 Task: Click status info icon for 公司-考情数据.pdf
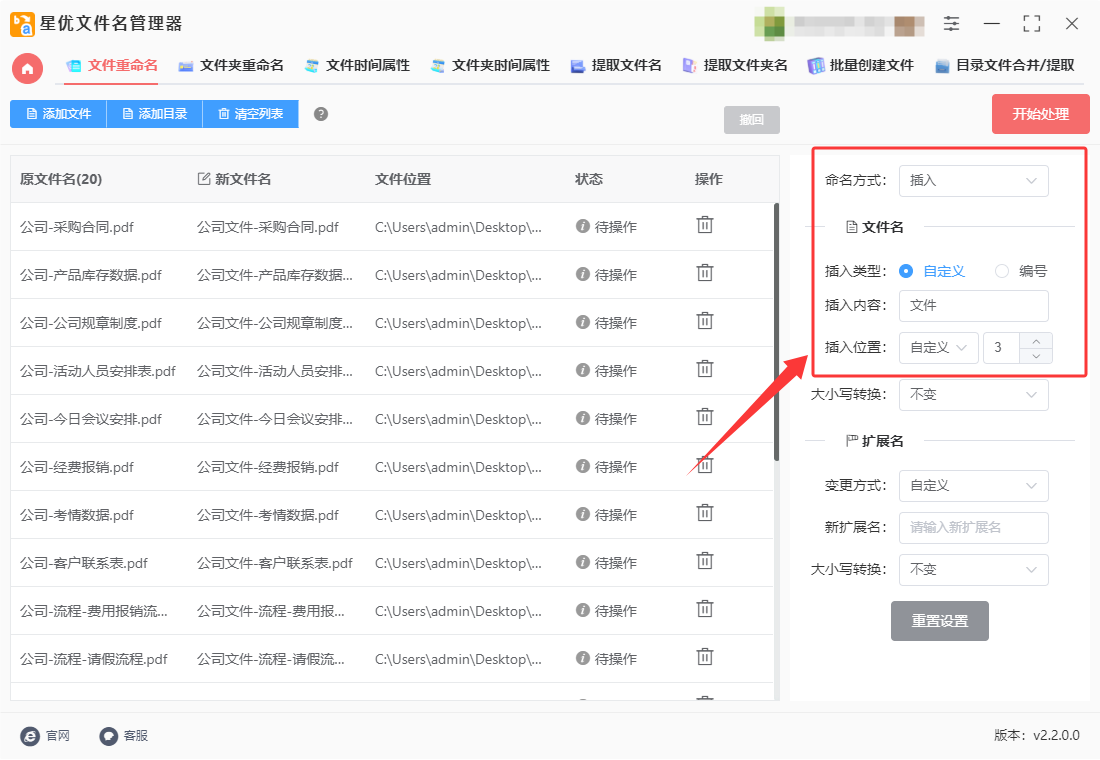click(x=582, y=514)
